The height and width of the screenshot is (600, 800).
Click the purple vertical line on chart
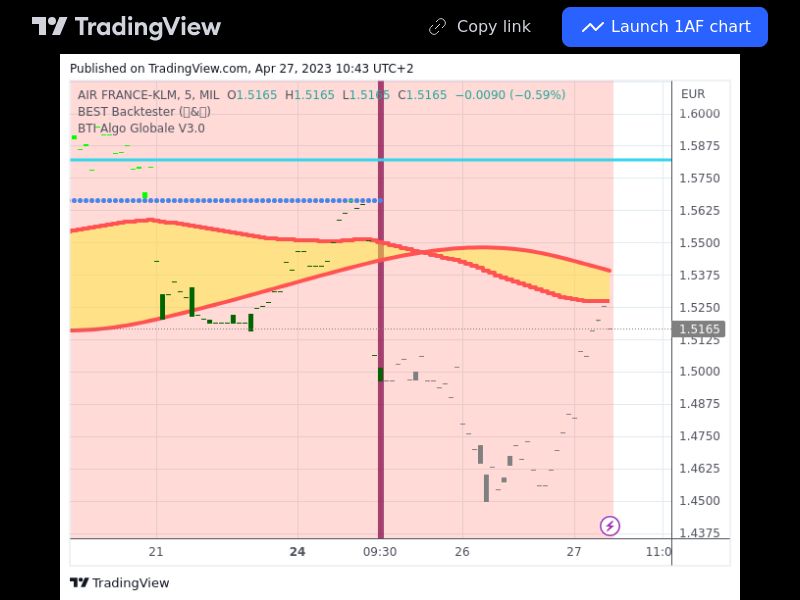[x=381, y=309]
